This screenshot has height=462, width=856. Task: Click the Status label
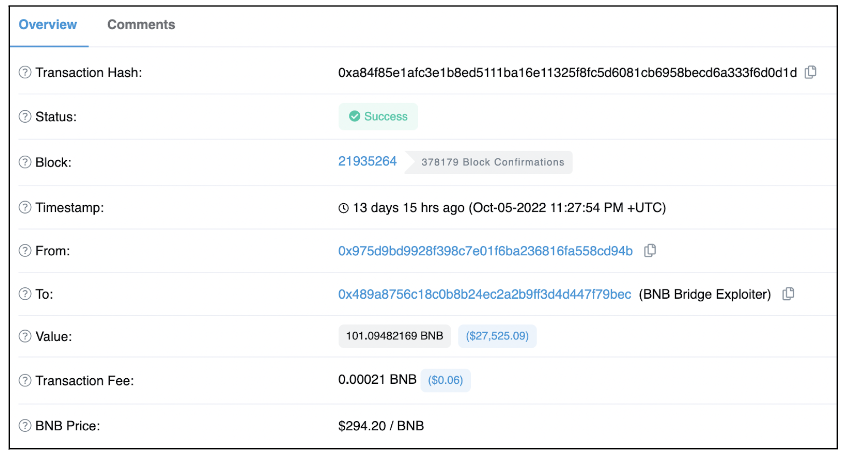click(x=56, y=117)
